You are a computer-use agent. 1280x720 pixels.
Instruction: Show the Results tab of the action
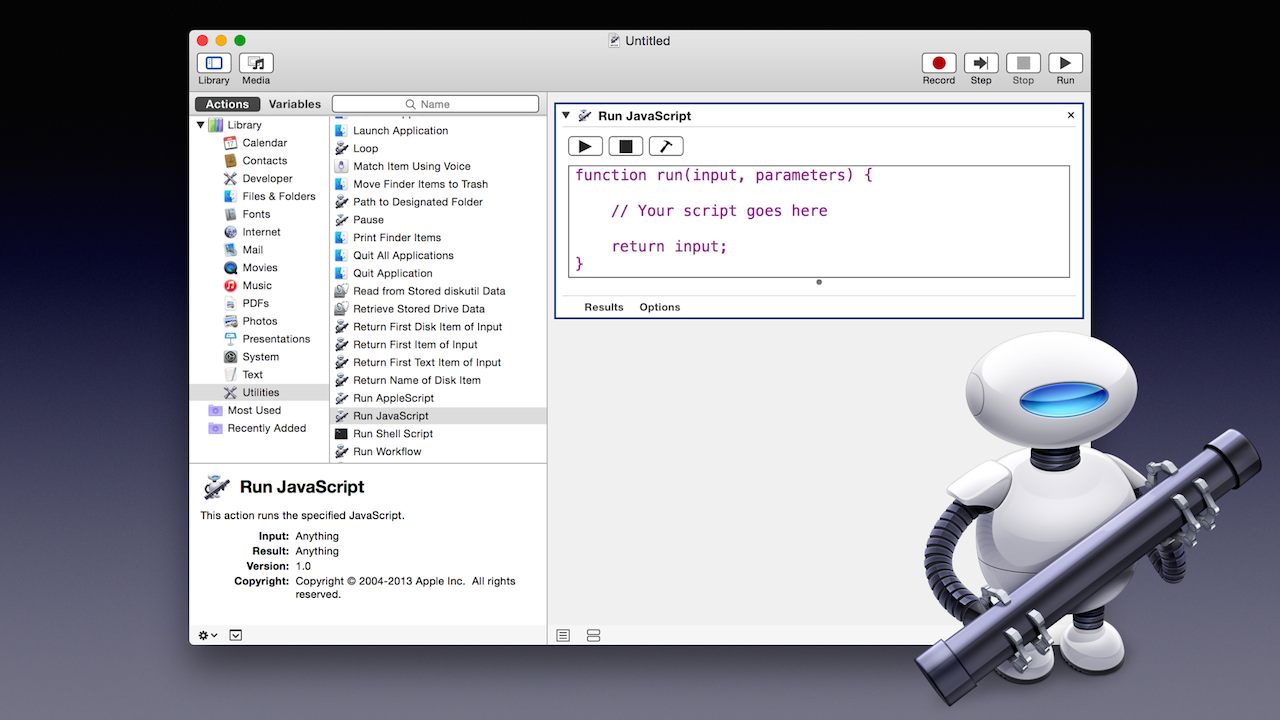pos(604,307)
